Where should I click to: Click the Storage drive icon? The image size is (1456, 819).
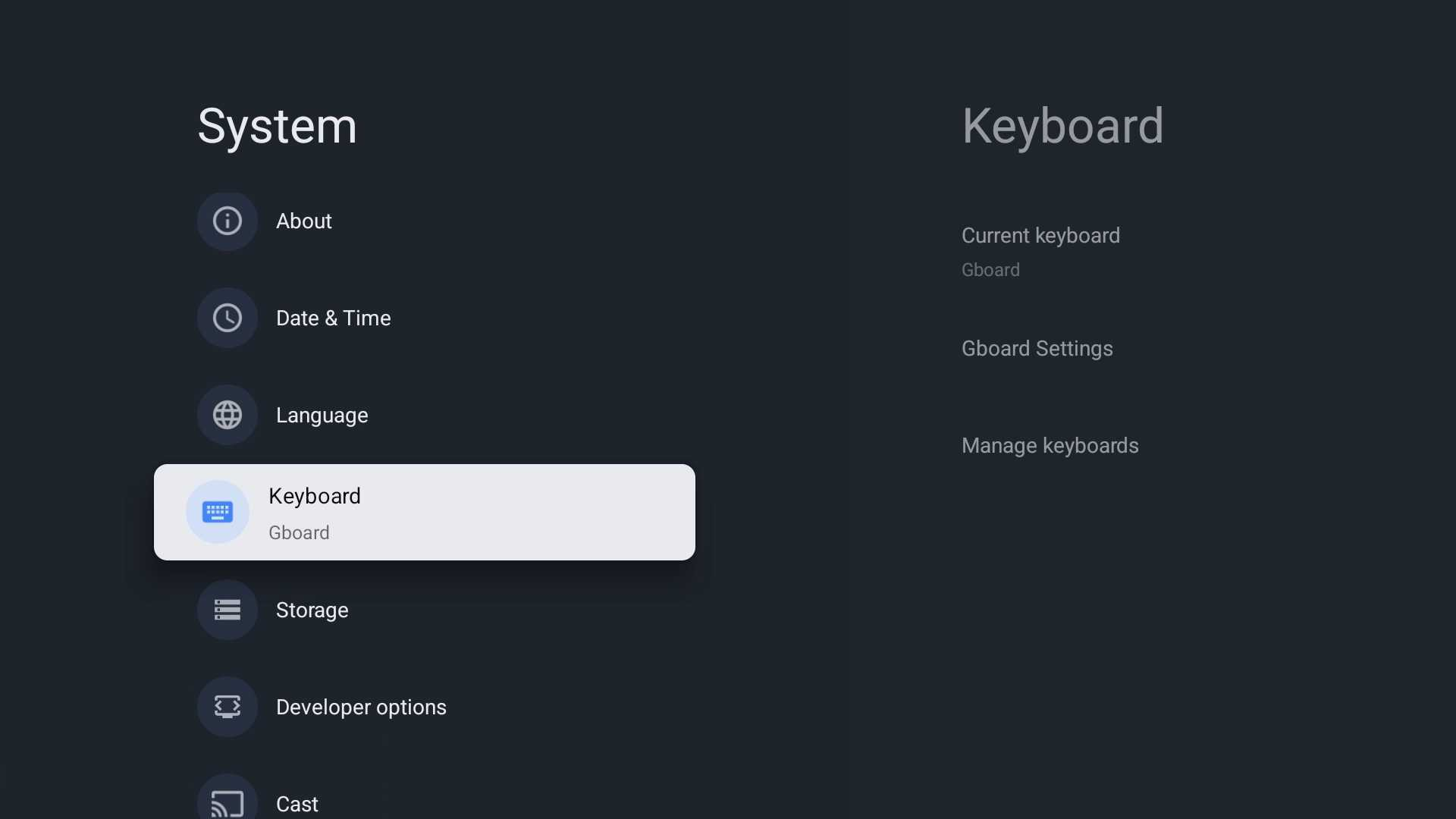point(227,610)
